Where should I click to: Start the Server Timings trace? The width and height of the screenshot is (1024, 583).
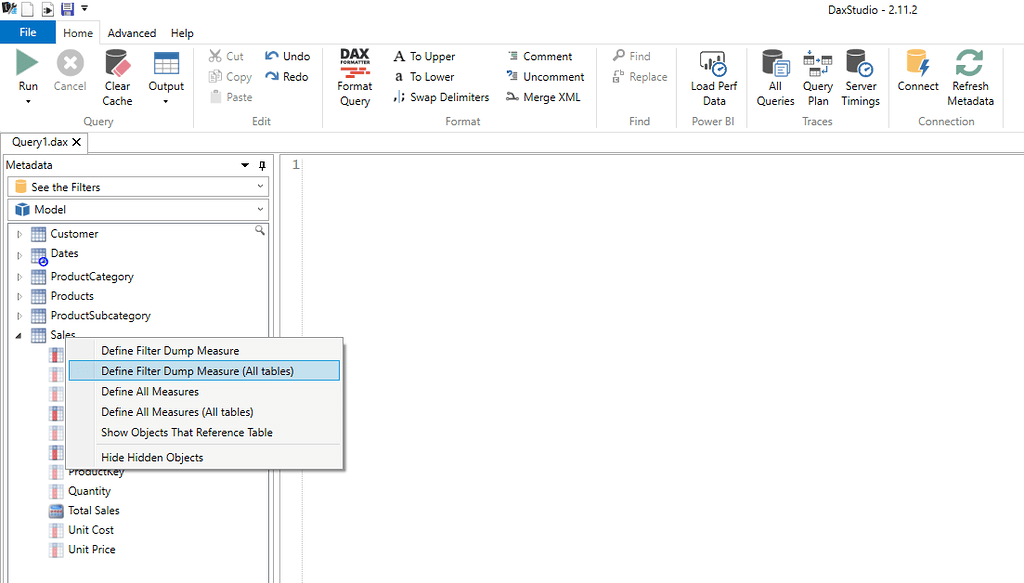pyautogui.click(x=860, y=75)
